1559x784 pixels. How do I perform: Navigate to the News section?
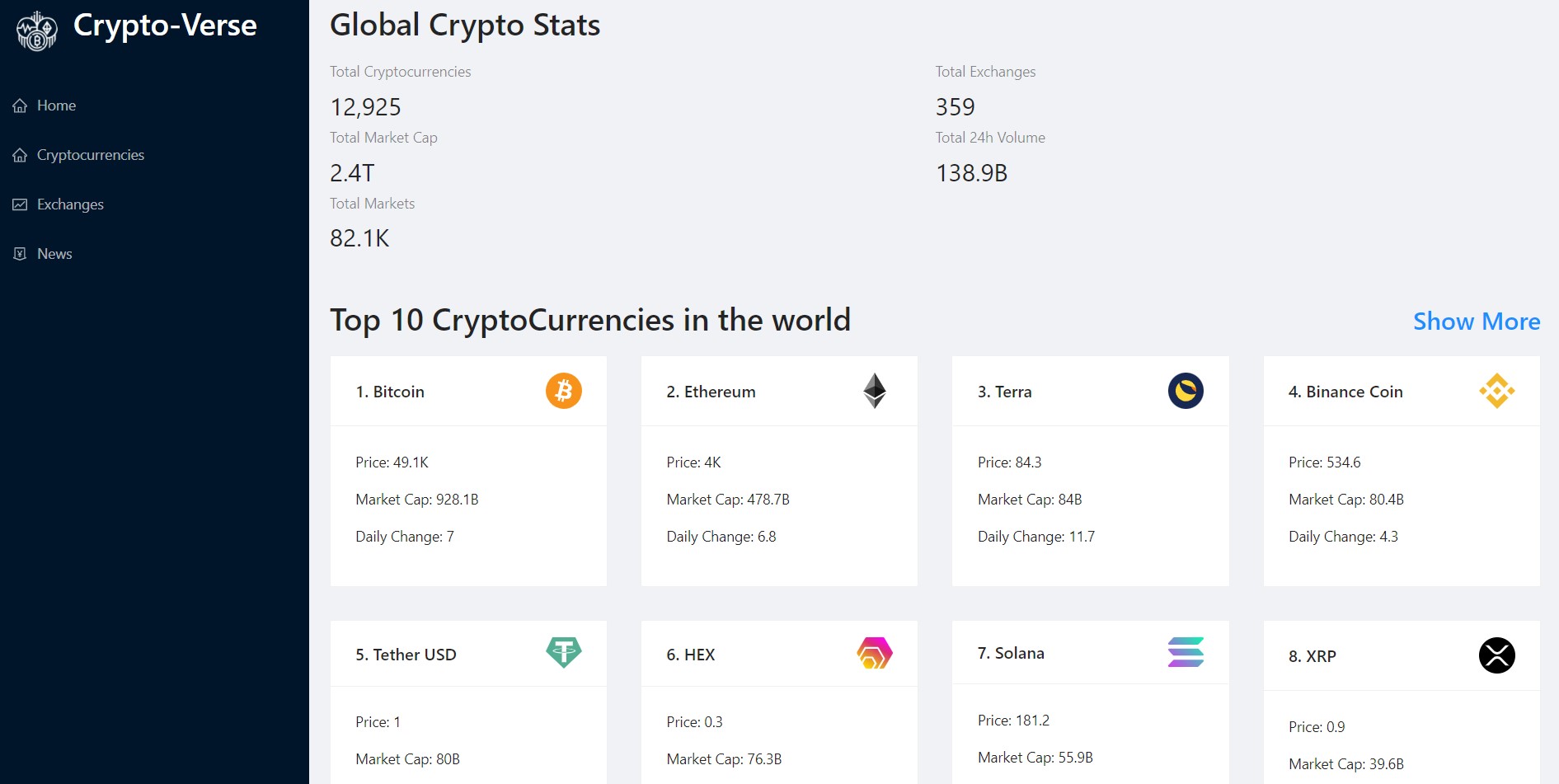(54, 254)
